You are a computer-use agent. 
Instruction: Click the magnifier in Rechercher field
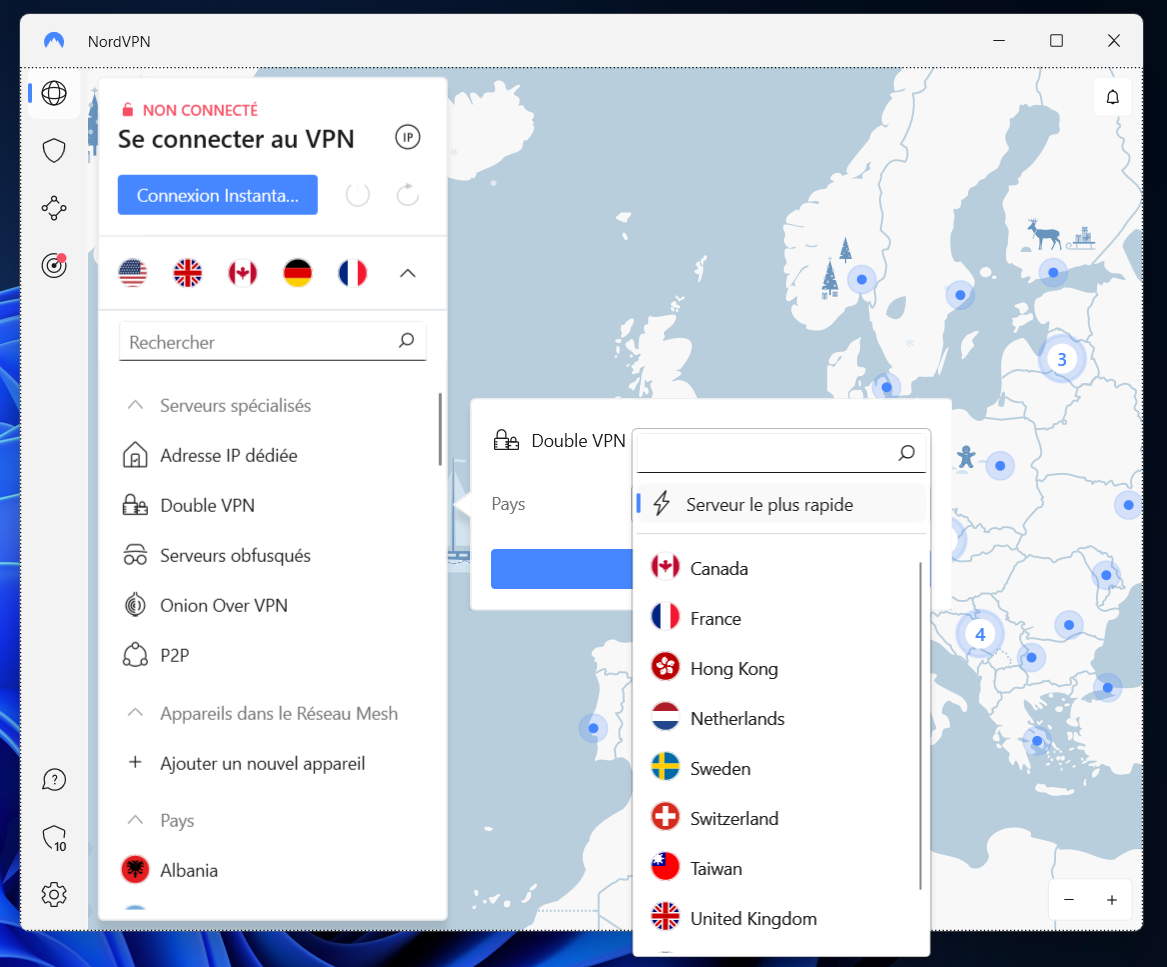pyautogui.click(x=406, y=340)
